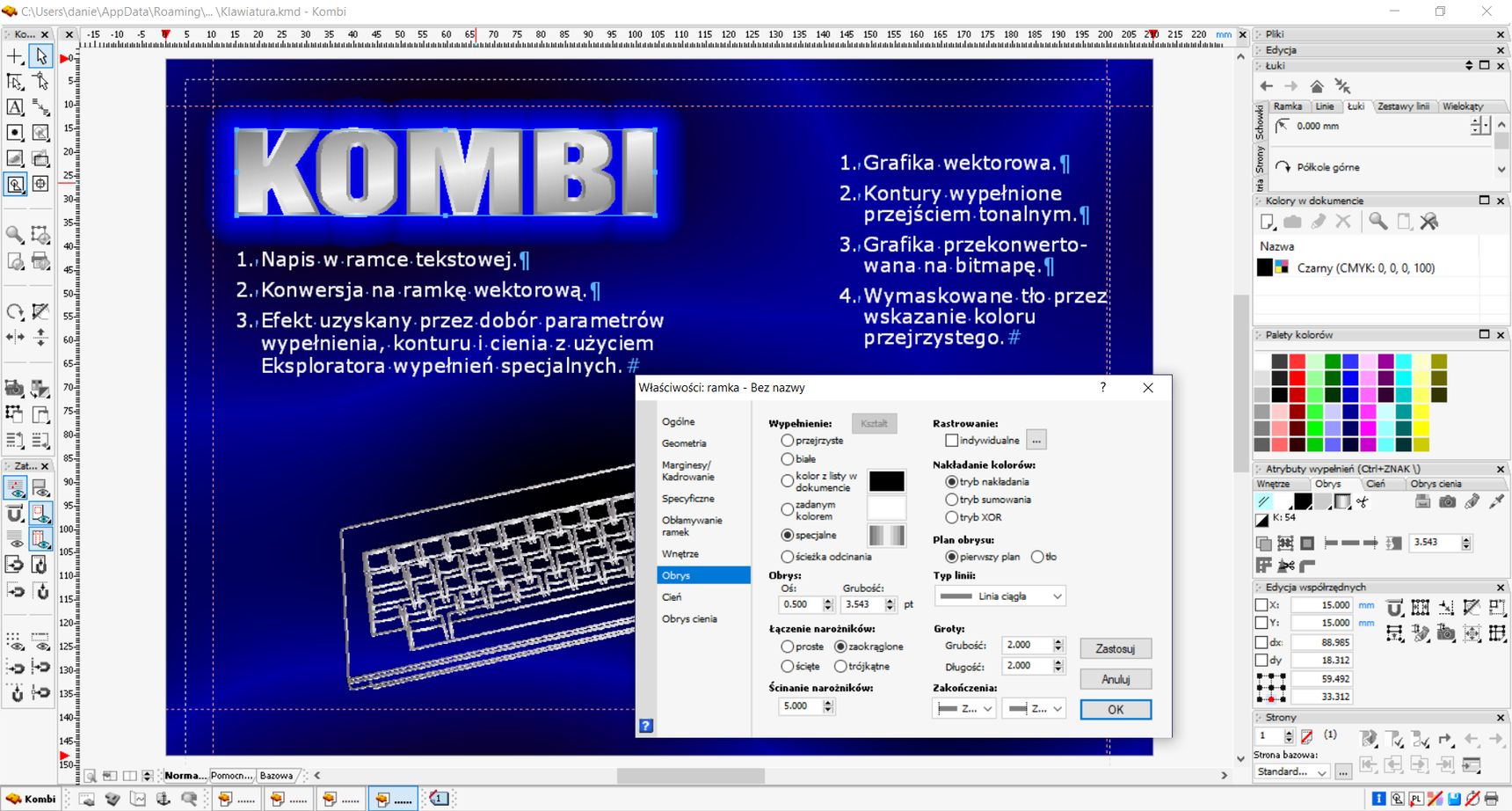This screenshot has width=1512, height=811.
Task: Click the anchor icon in bottom toolbar
Action: point(163,799)
